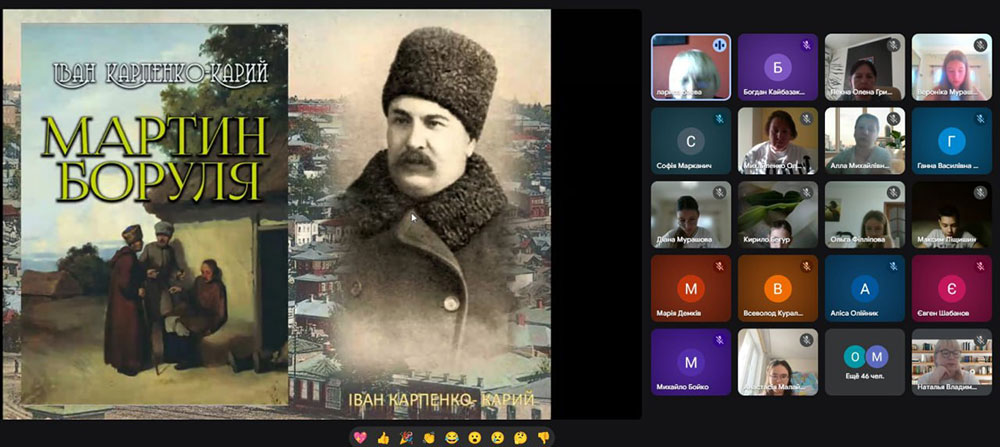
Task: Send the party popper reaction
Action: pyautogui.click(x=406, y=438)
